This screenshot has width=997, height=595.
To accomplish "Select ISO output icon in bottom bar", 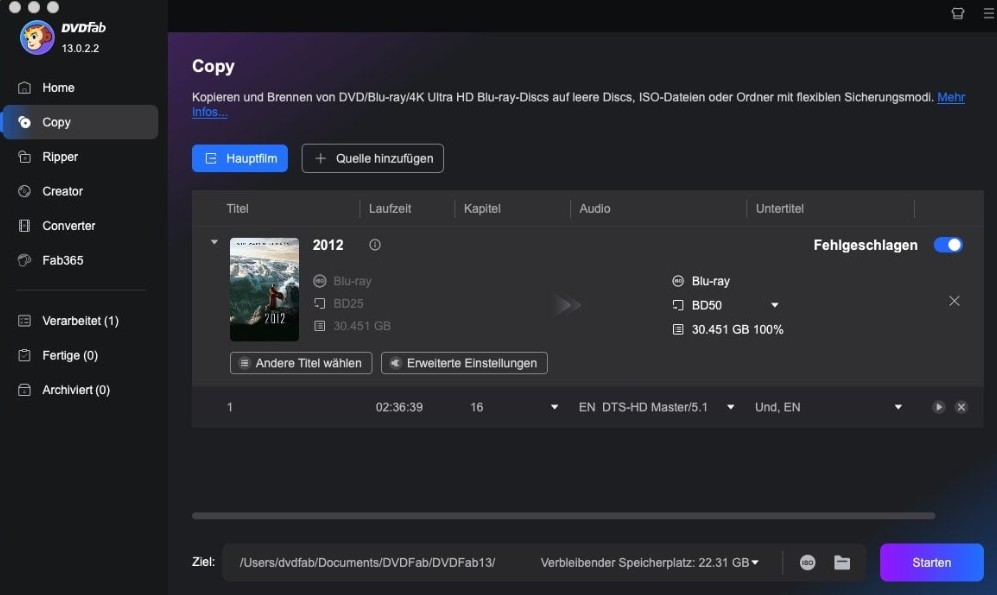I will (x=808, y=563).
